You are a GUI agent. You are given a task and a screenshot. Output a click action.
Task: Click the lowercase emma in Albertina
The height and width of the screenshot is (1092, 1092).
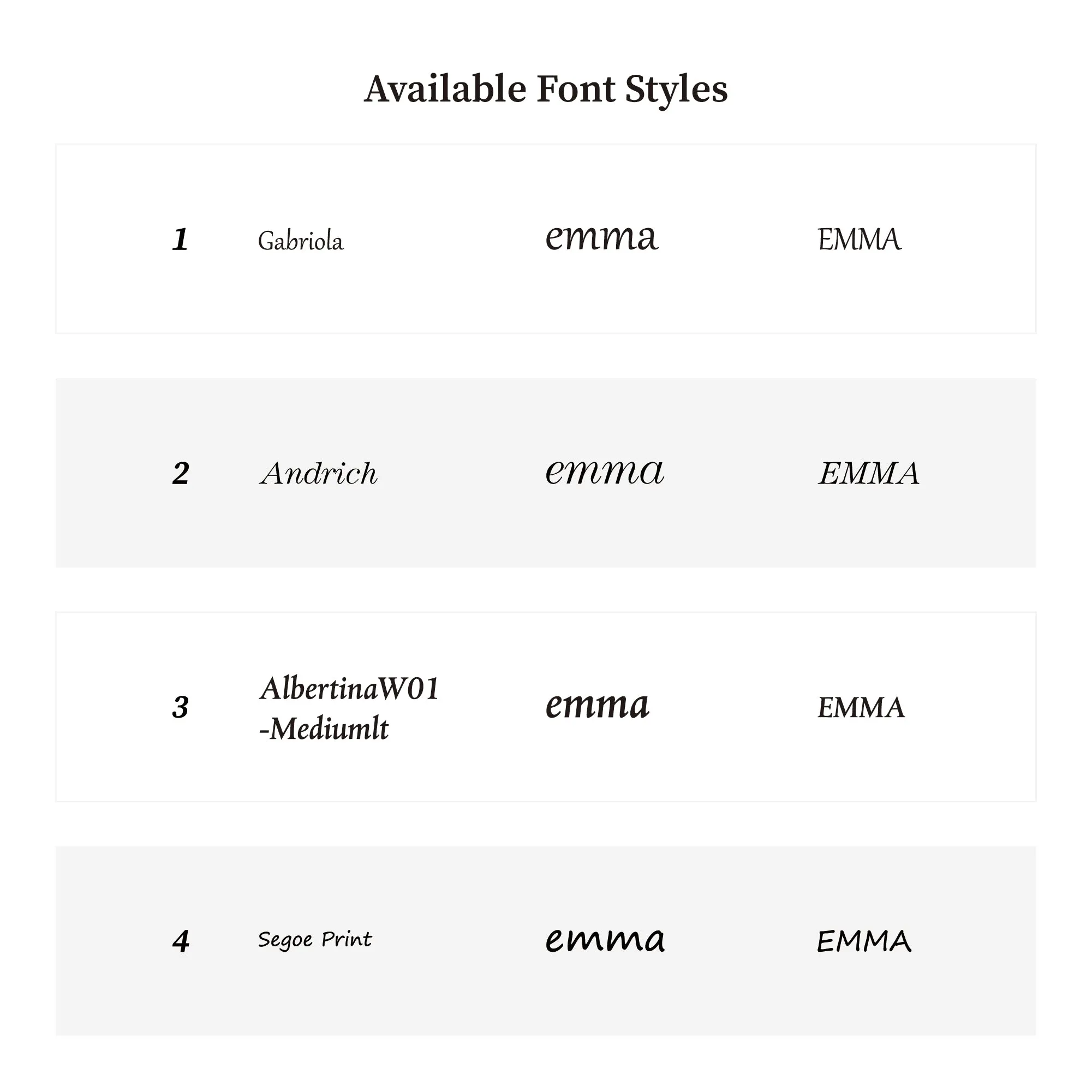[598, 706]
